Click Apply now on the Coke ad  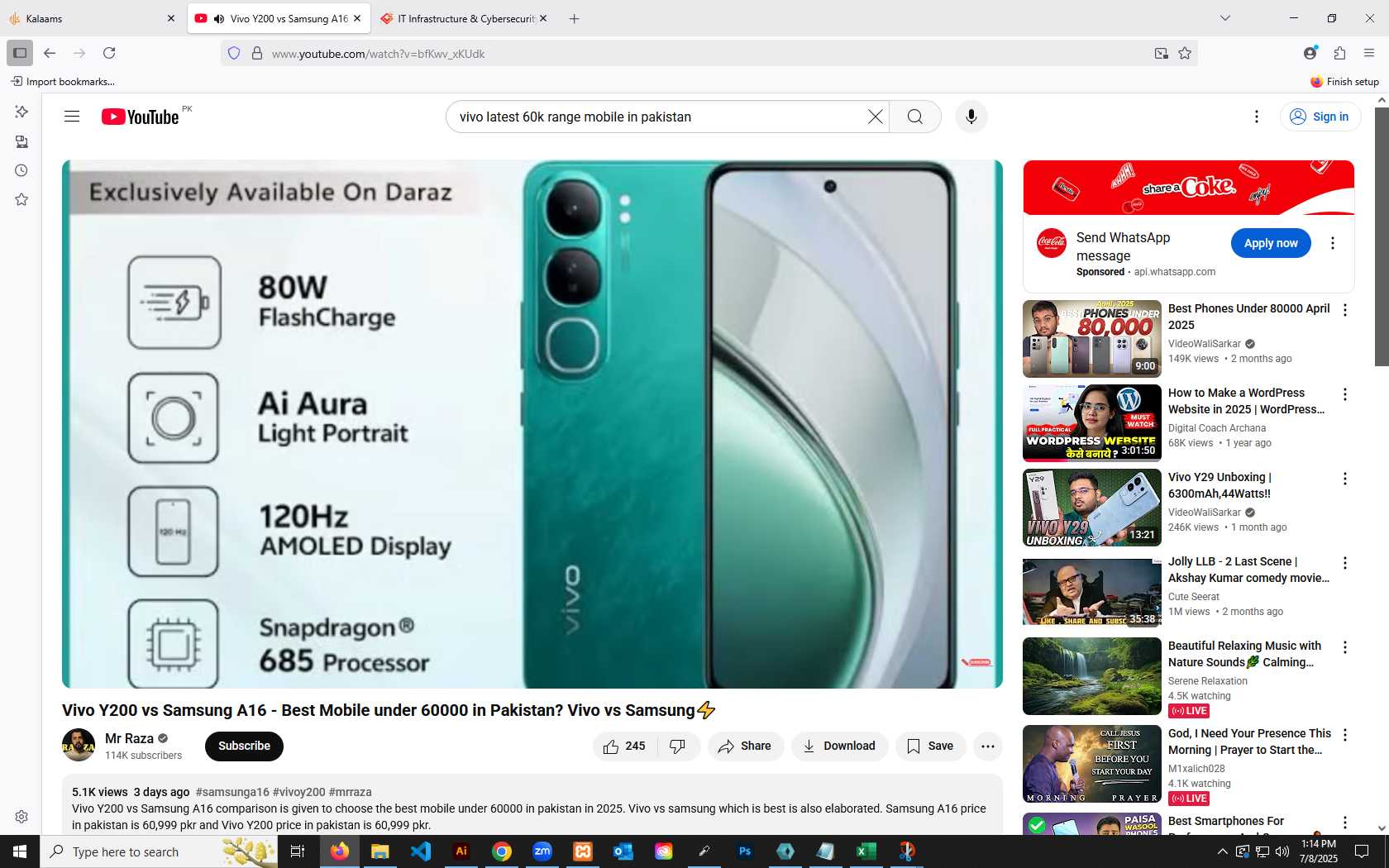point(1271,243)
